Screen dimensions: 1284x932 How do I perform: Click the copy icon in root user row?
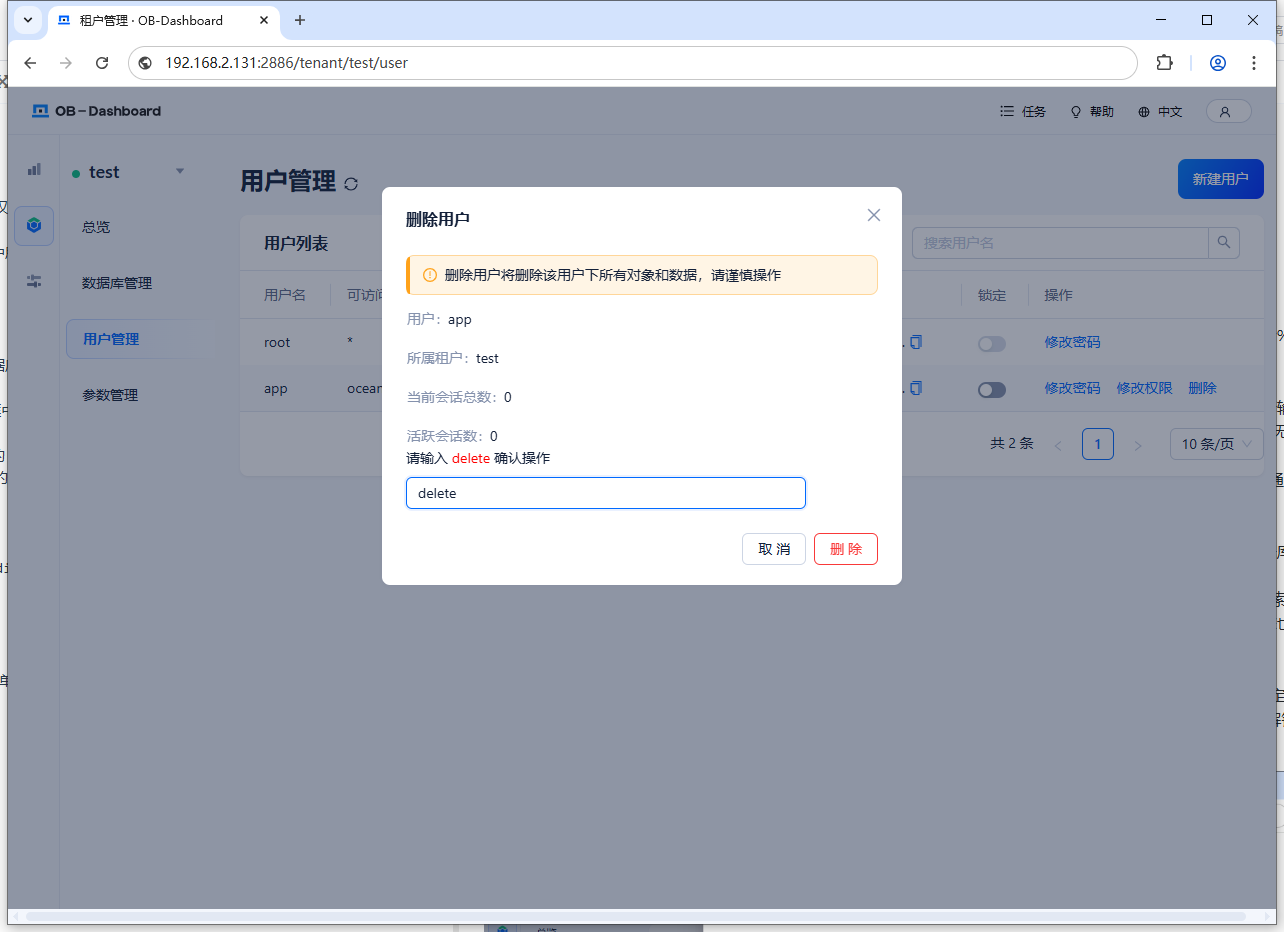916,342
